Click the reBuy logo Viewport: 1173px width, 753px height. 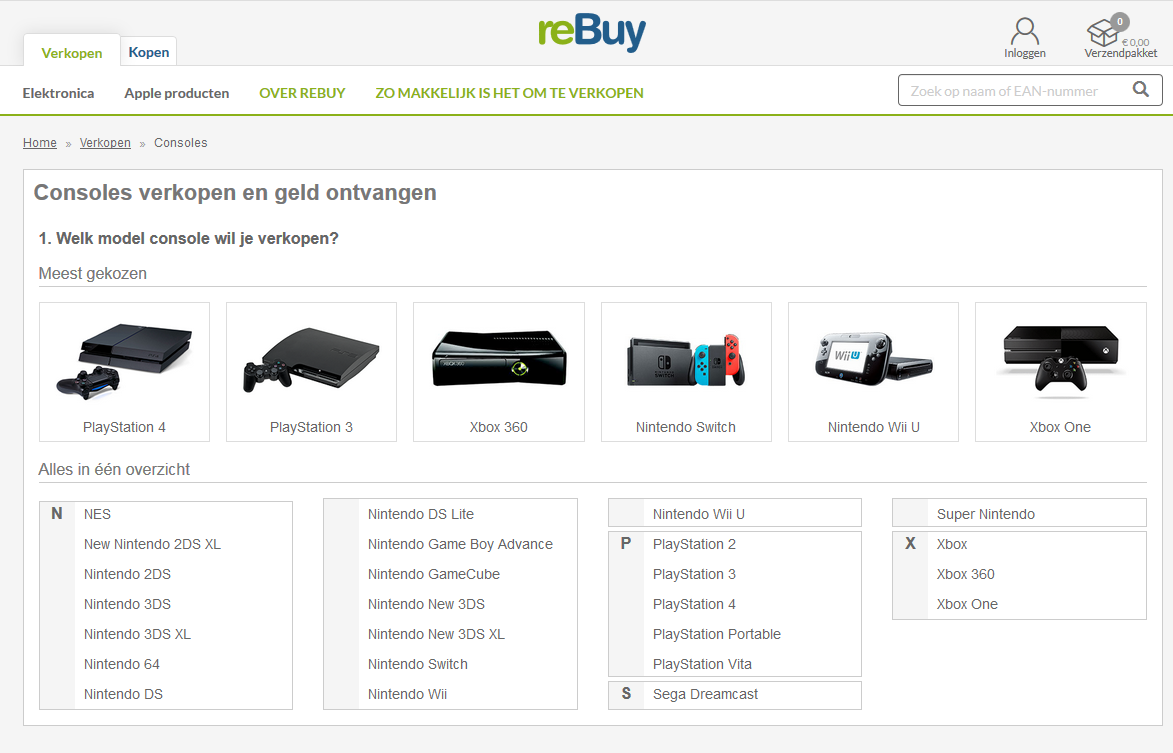coord(592,33)
